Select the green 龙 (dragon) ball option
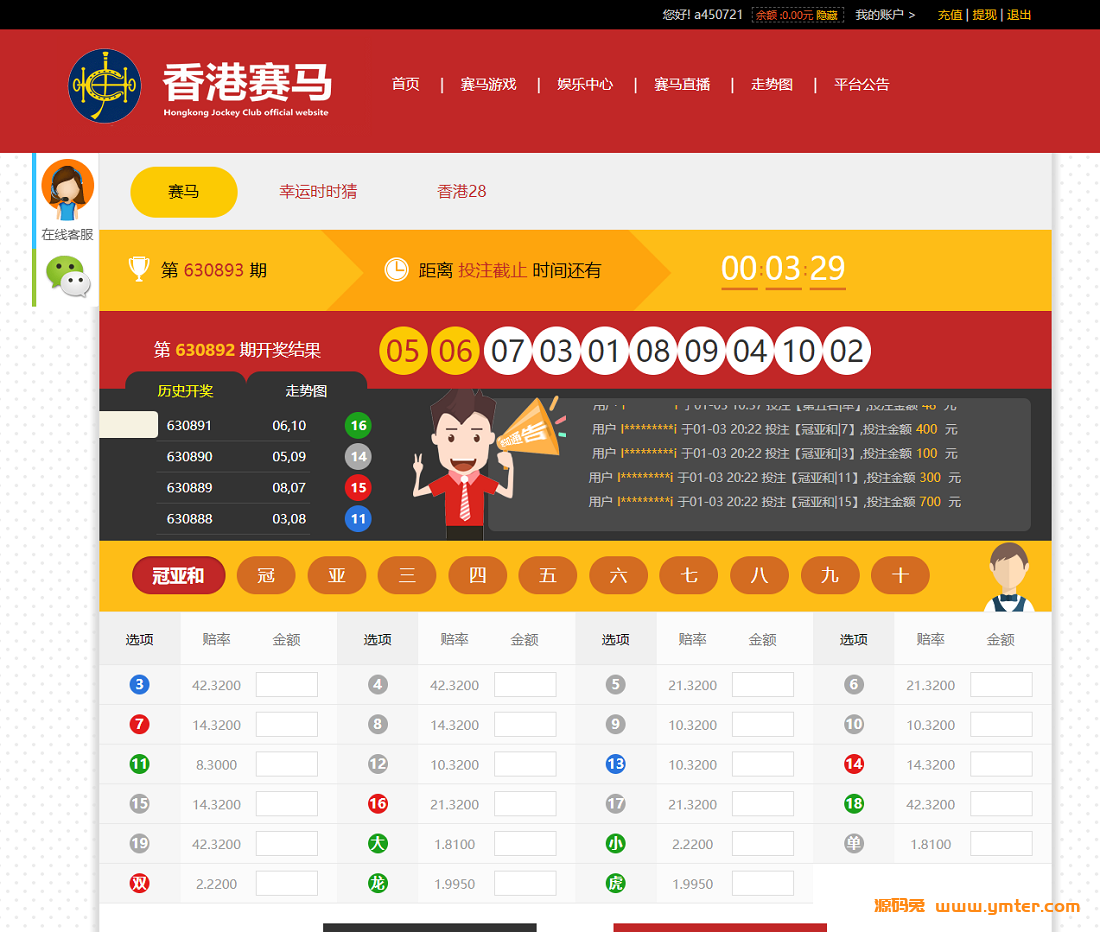Screen dimensions: 1100x932 point(377,883)
